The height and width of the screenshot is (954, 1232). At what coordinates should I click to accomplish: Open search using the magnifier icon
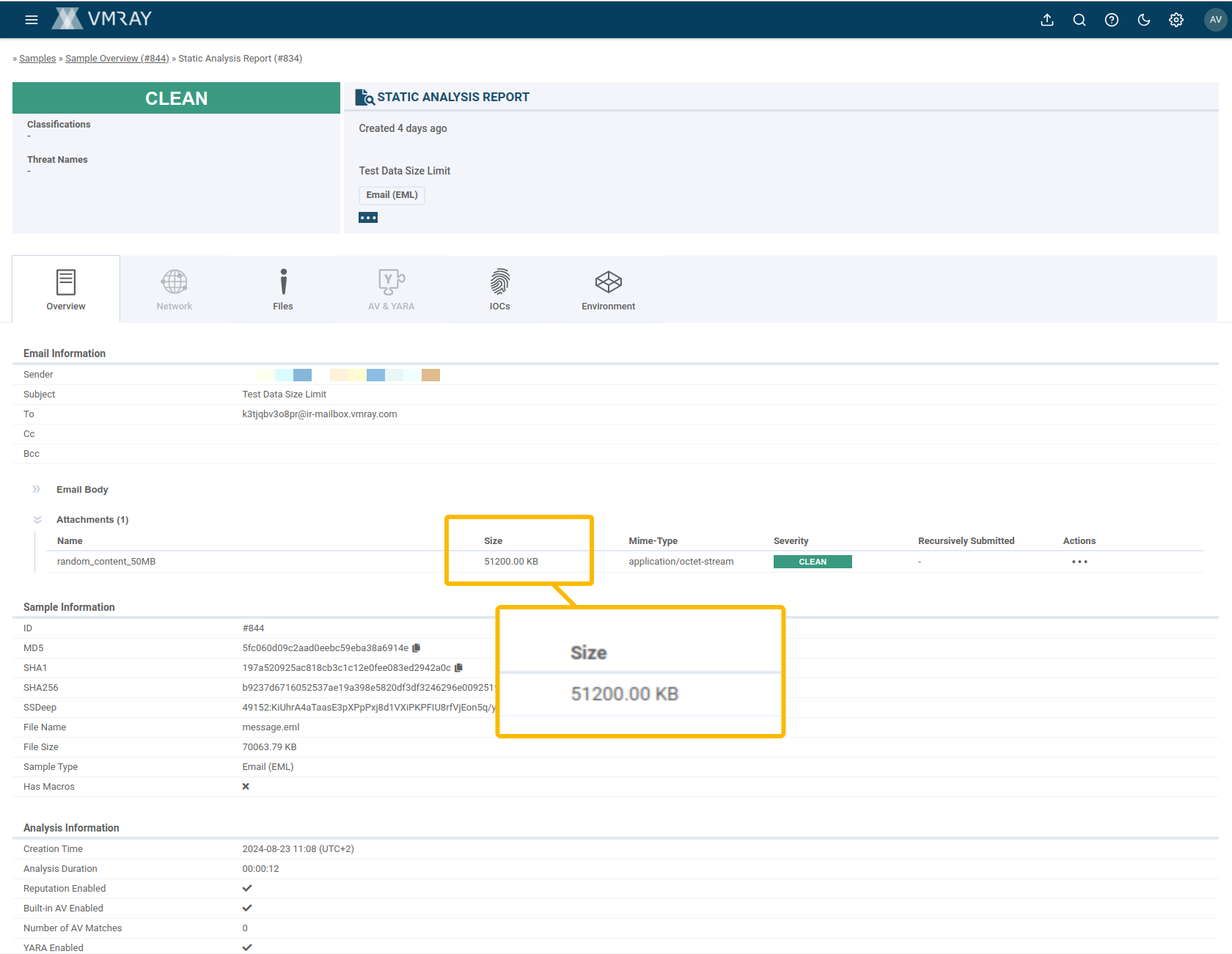1079,20
